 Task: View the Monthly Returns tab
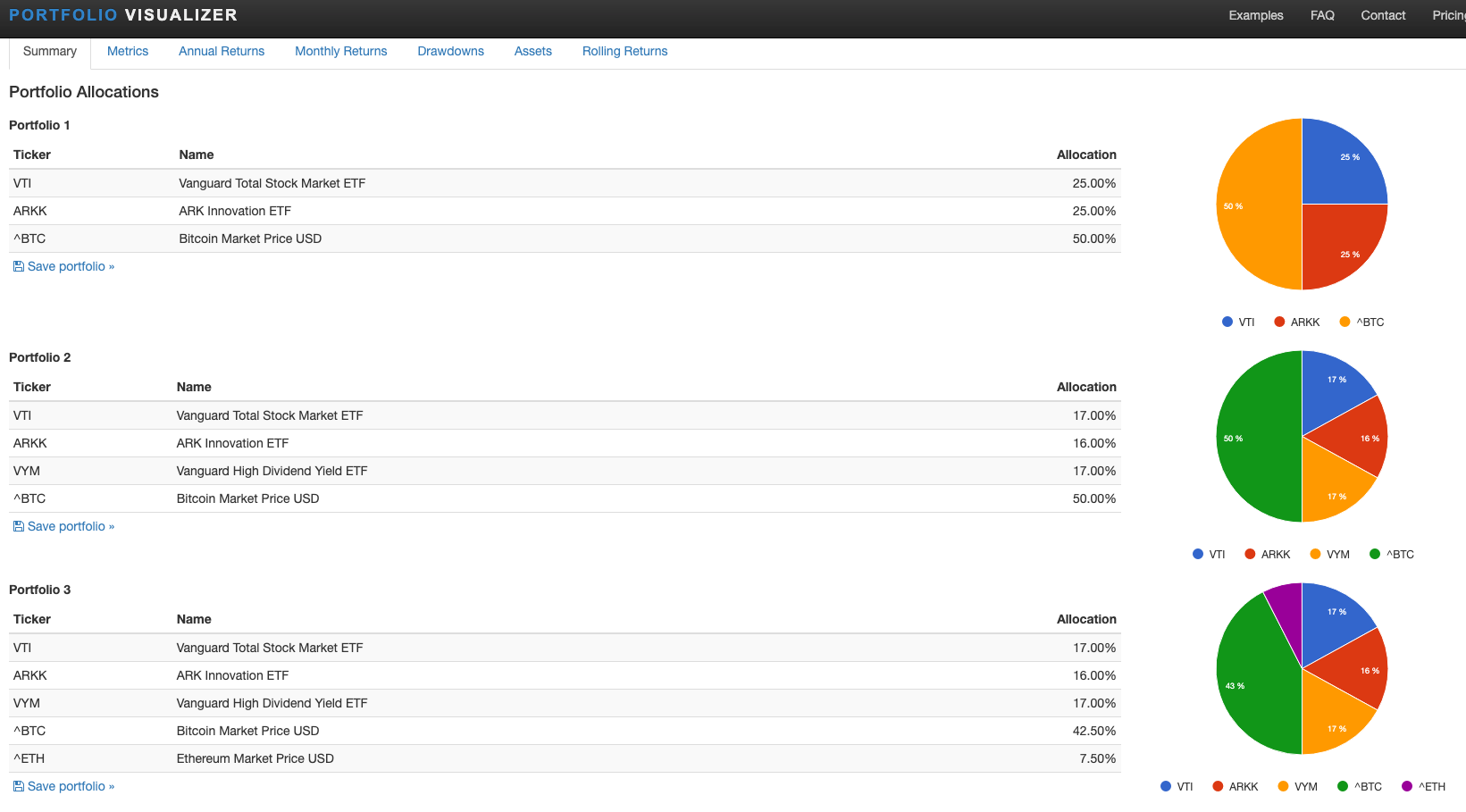[341, 51]
